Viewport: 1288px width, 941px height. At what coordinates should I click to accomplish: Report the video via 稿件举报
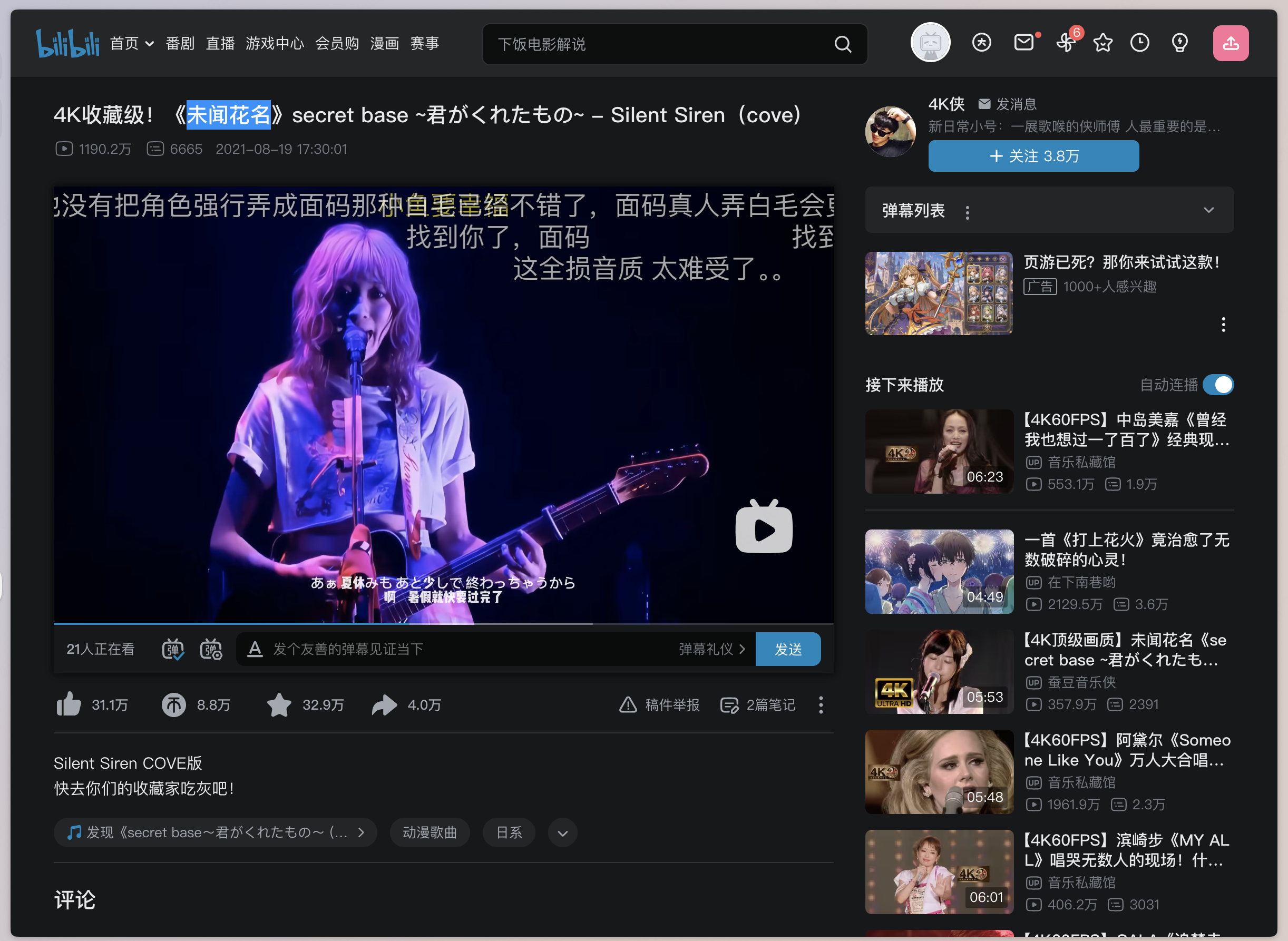click(x=659, y=704)
